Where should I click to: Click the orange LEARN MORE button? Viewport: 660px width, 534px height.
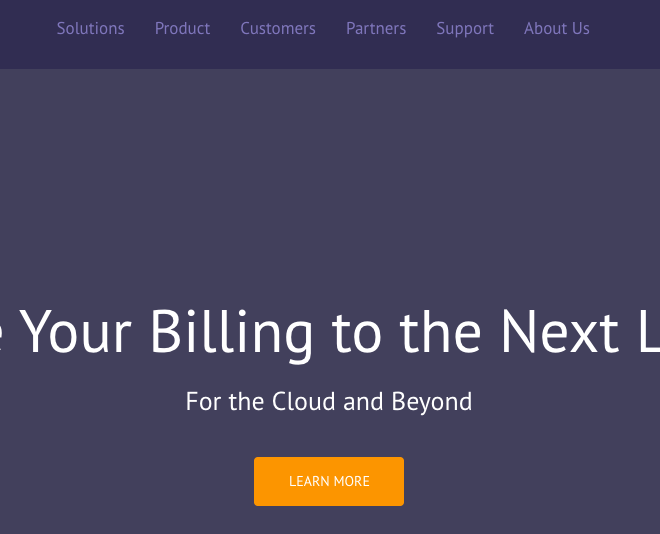tap(329, 481)
